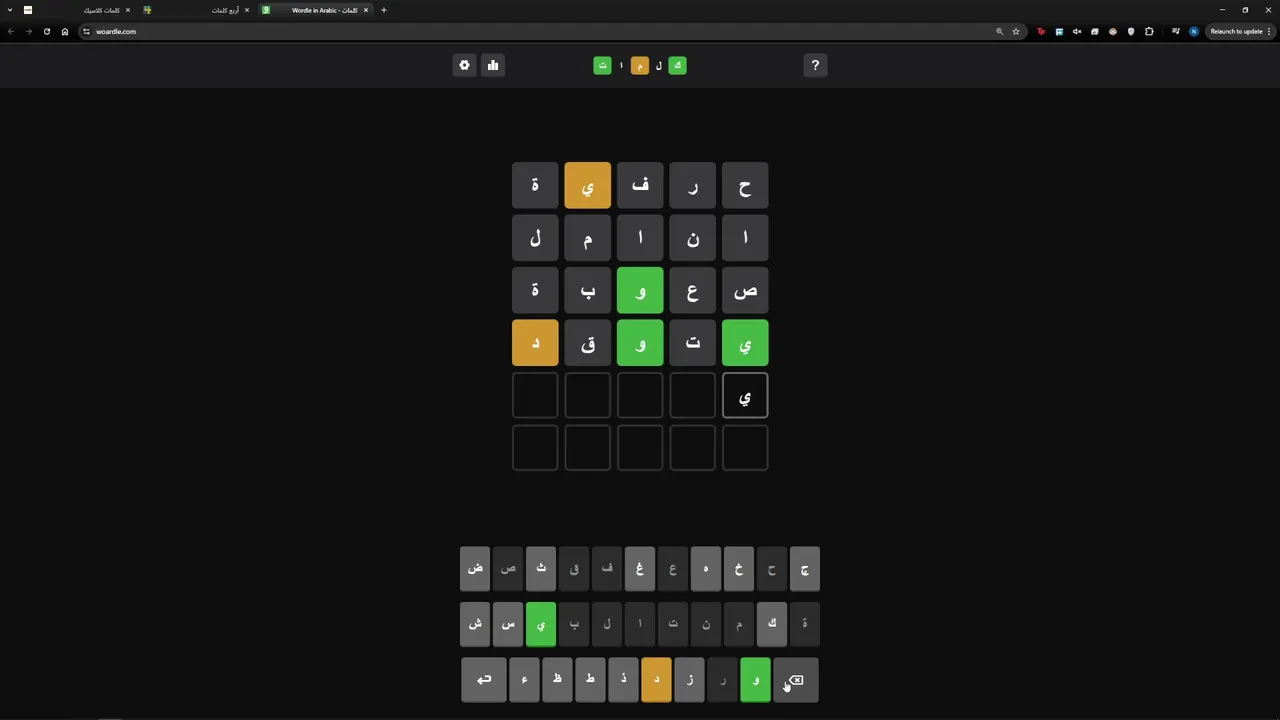The height and width of the screenshot is (720, 1280).
Task: Tap the dimmed ة key on keyboard
Action: [805, 624]
